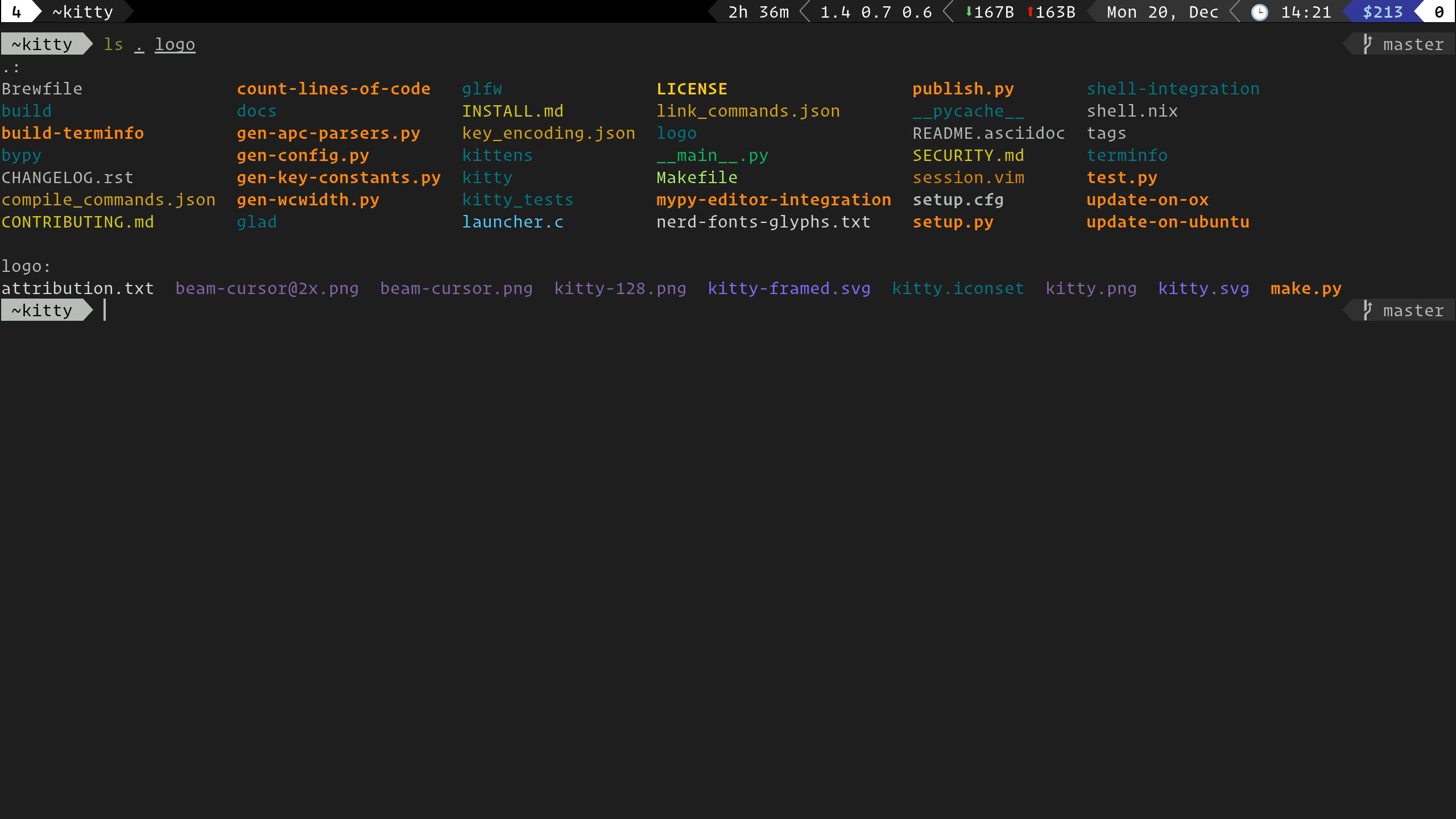Click tab number 4 indicator
Screen dimensions: 1456x819
tap(16, 12)
